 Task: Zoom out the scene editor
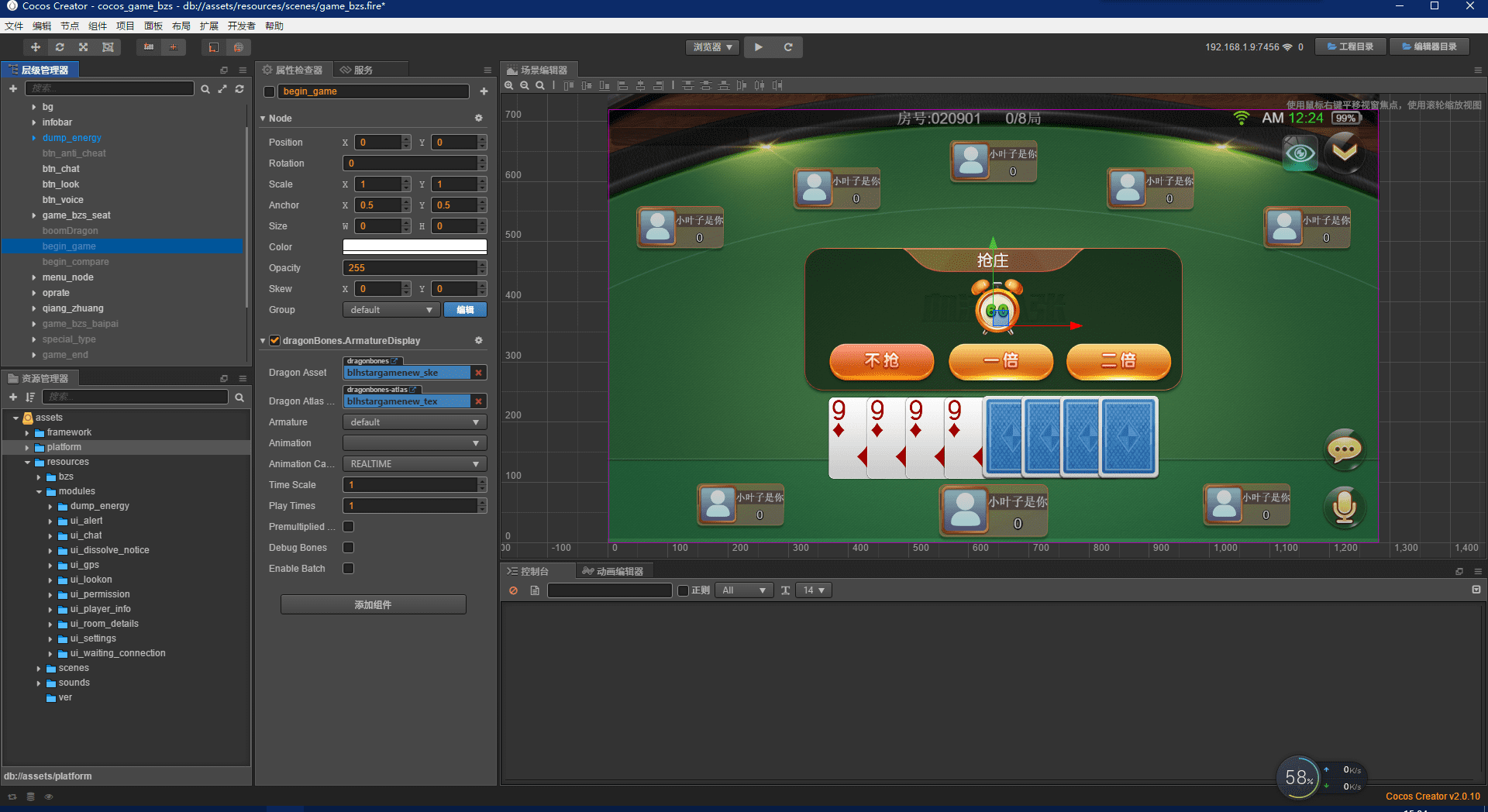525,85
